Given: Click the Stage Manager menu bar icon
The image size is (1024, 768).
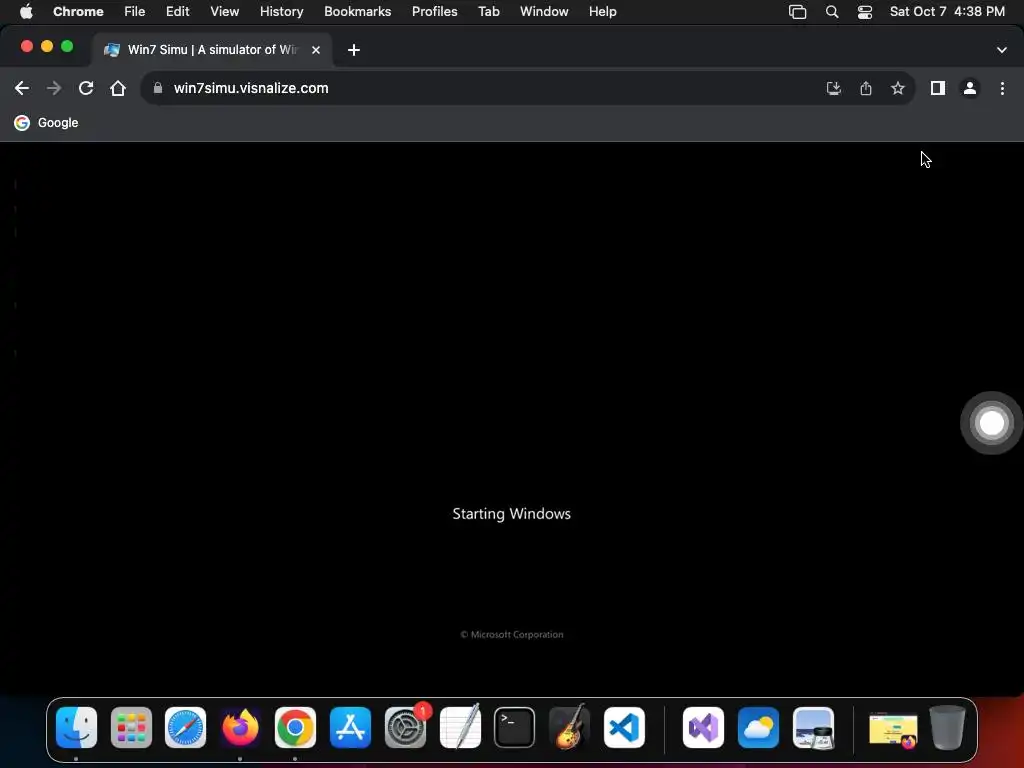Looking at the screenshot, I should click(x=797, y=12).
